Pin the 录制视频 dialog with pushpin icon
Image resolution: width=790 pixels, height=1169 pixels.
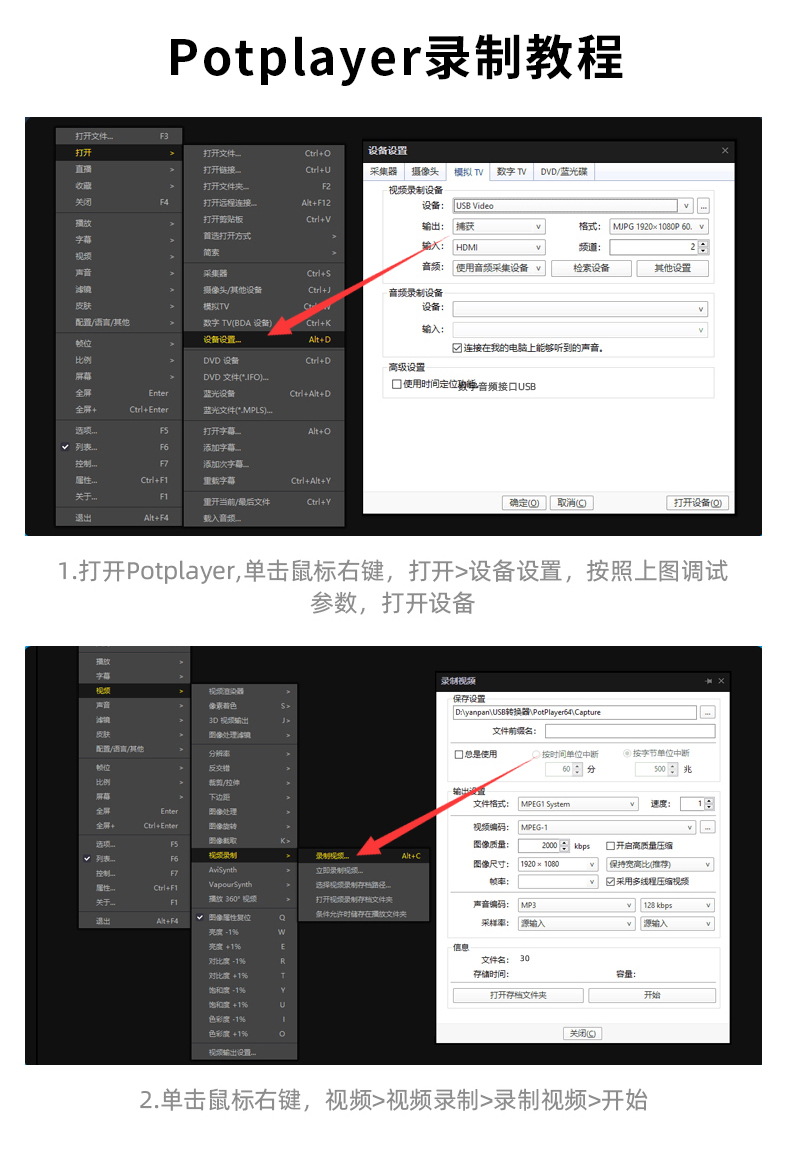coord(708,681)
